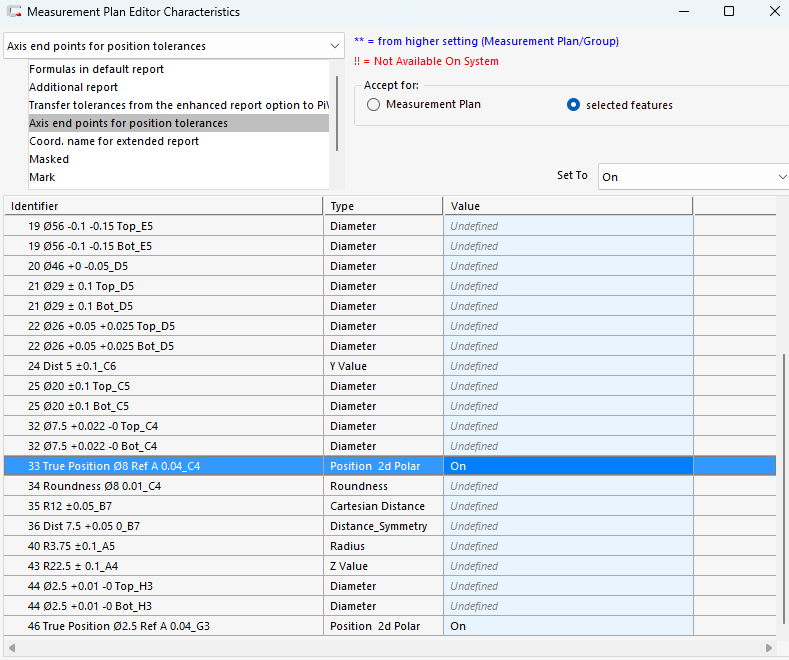Viewport: 789px width, 660px height.
Task: Select 'Additional report' in the list
Action: tap(73, 87)
